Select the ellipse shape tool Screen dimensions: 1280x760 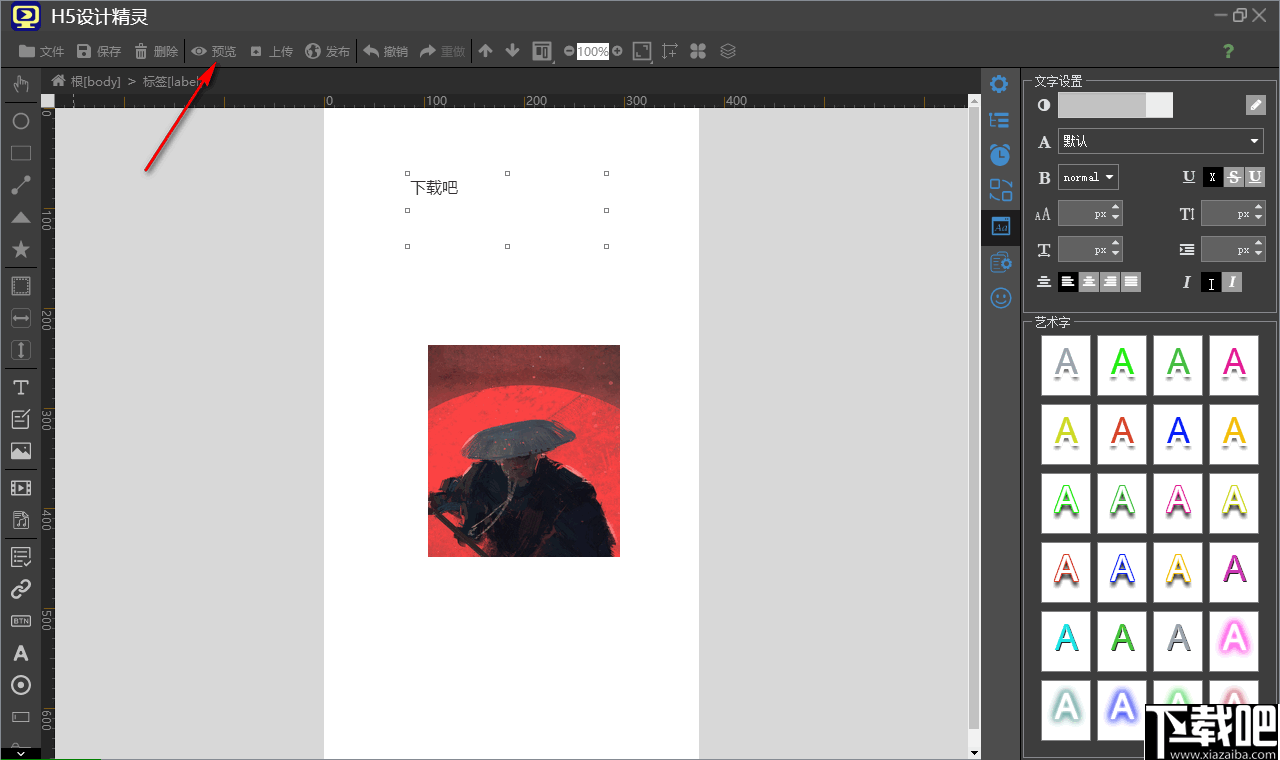(20, 121)
